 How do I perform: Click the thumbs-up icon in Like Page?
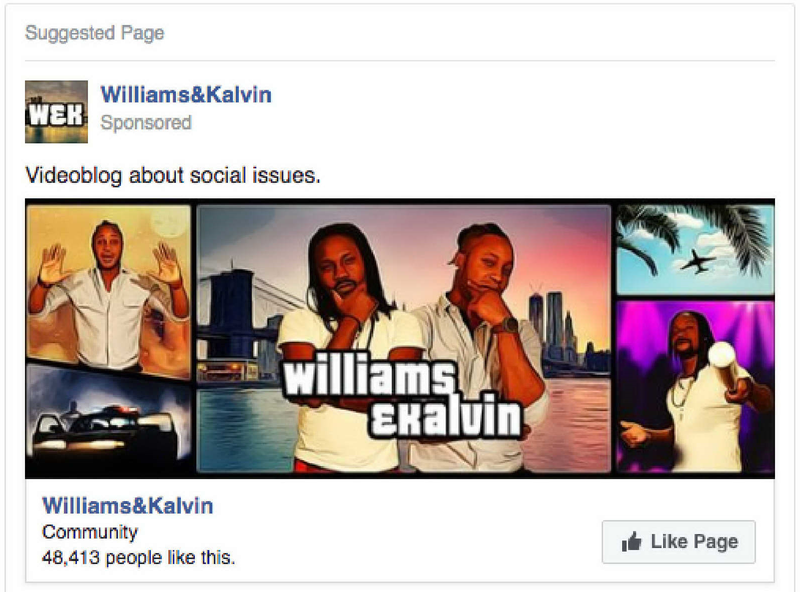(631, 541)
